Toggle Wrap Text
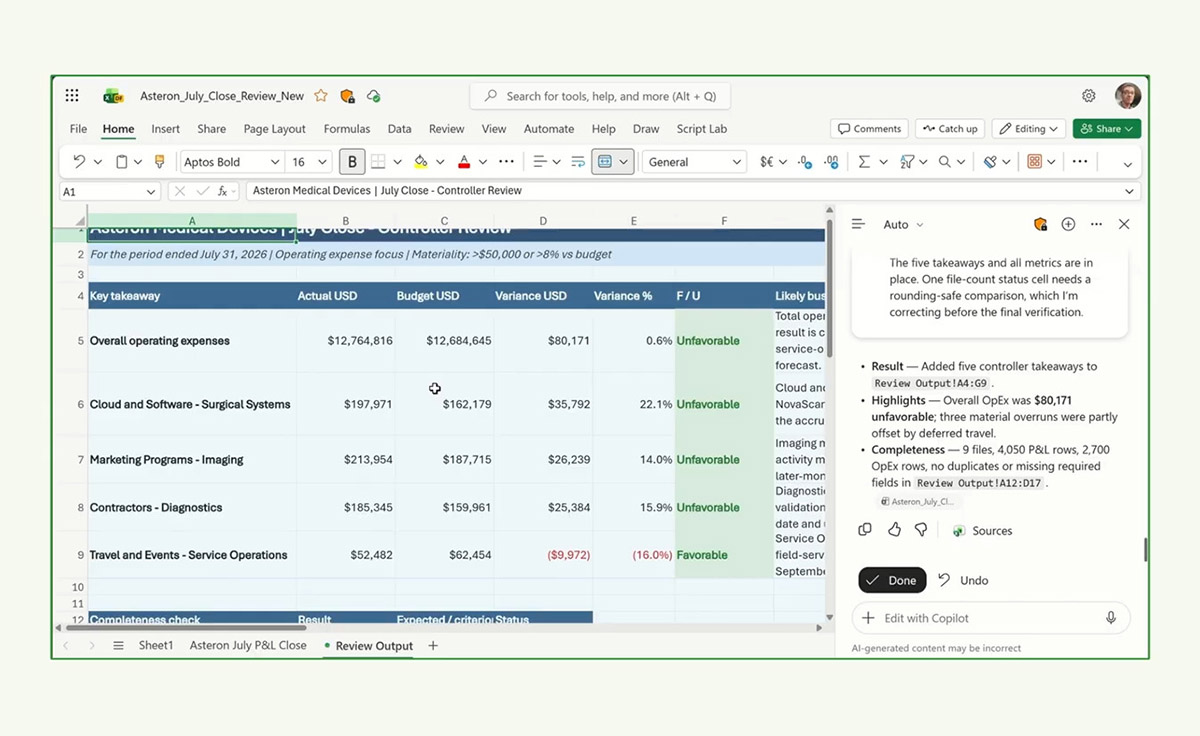This screenshot has width=1200, height=736. coord(580,162)
